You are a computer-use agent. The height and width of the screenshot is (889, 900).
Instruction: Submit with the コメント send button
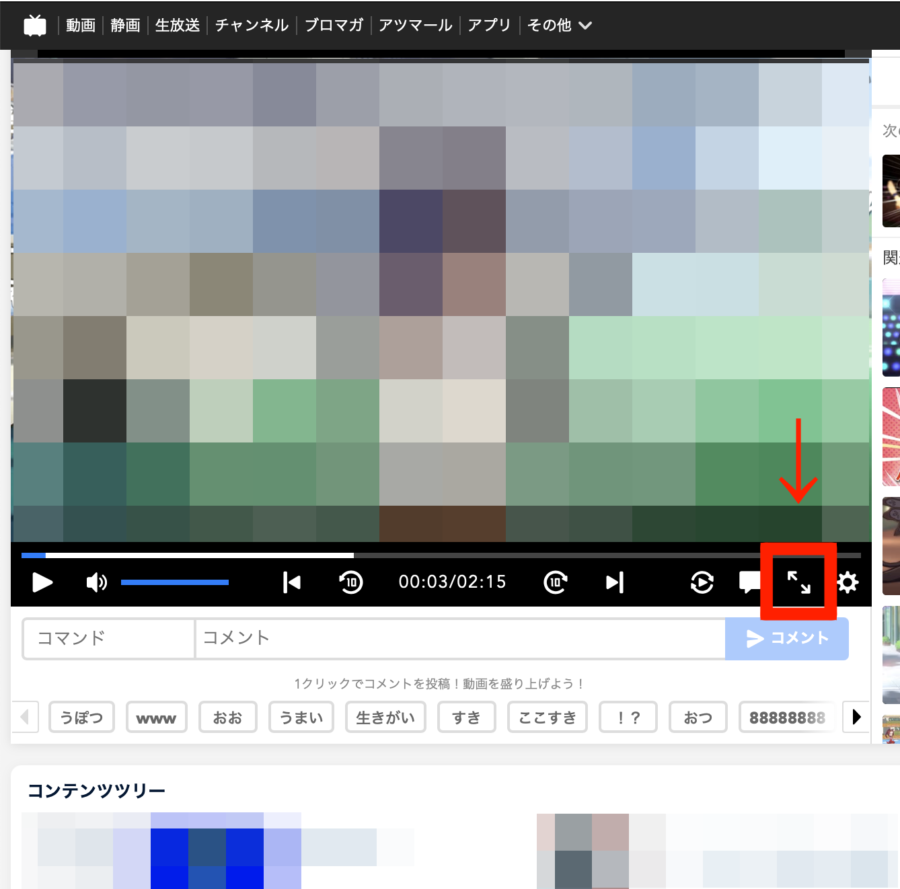coord(787,638)
